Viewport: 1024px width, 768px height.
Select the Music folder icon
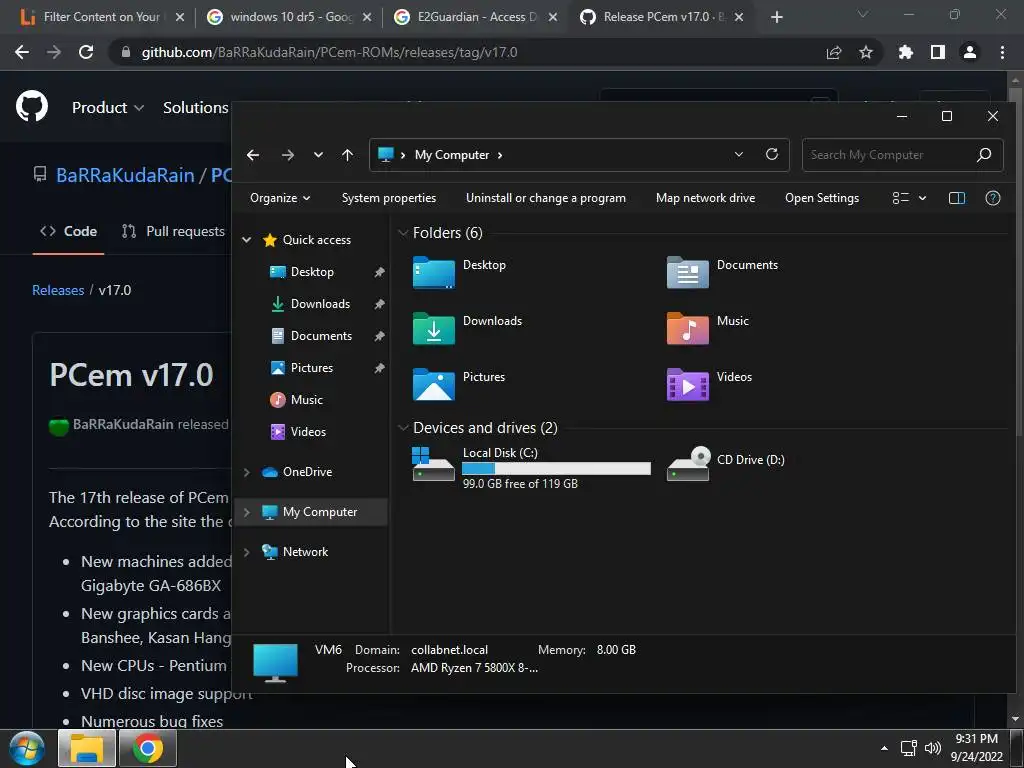(688, 328)
